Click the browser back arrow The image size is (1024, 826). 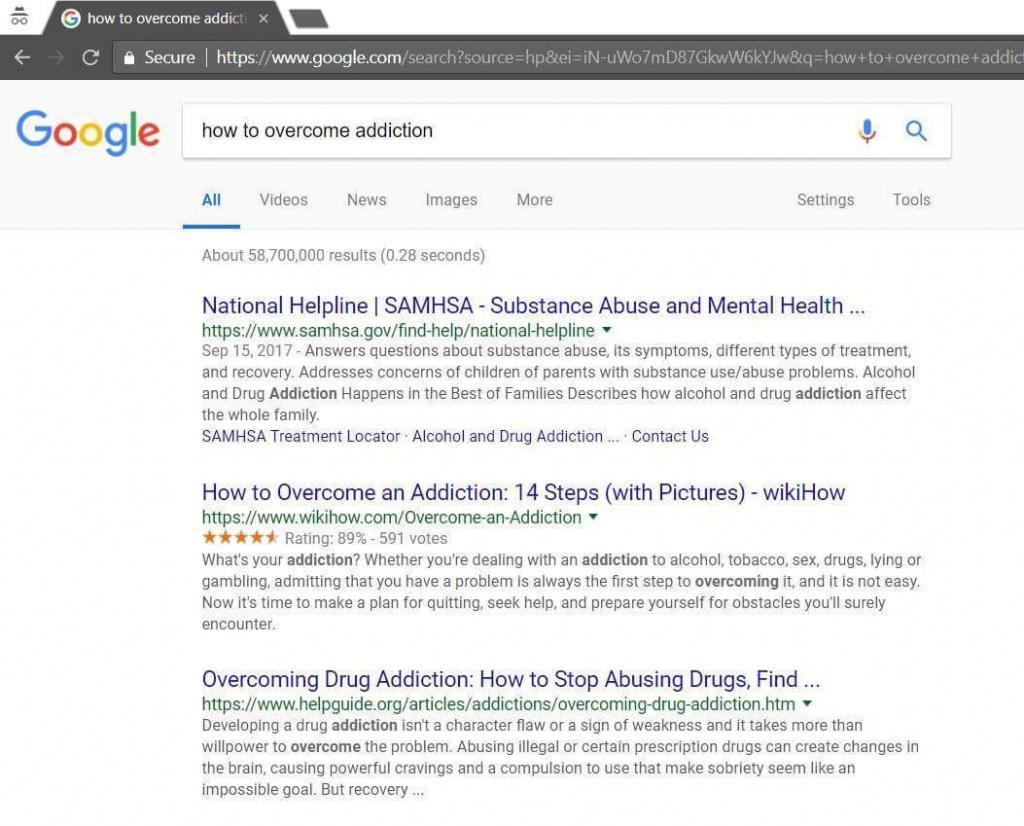coord(22,57)
